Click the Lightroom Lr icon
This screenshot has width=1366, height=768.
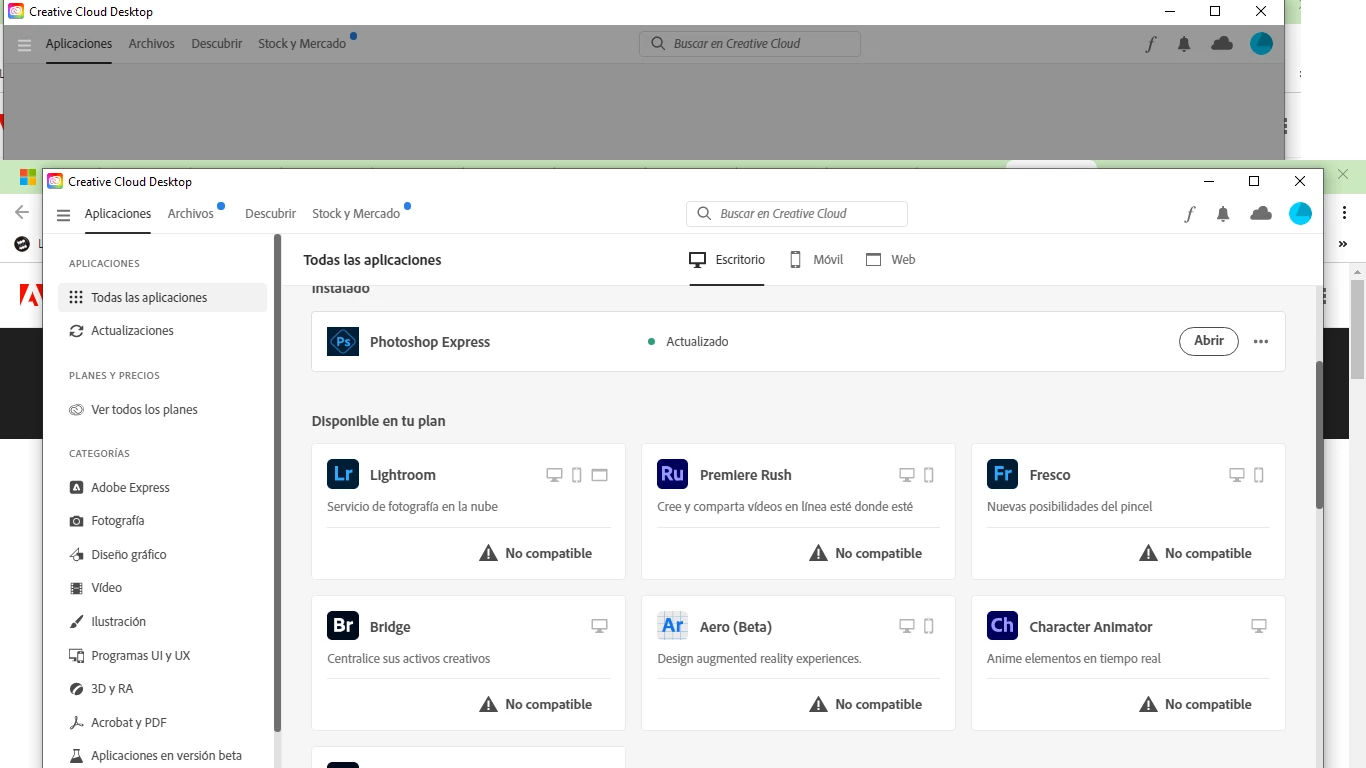tap(343, 474)
